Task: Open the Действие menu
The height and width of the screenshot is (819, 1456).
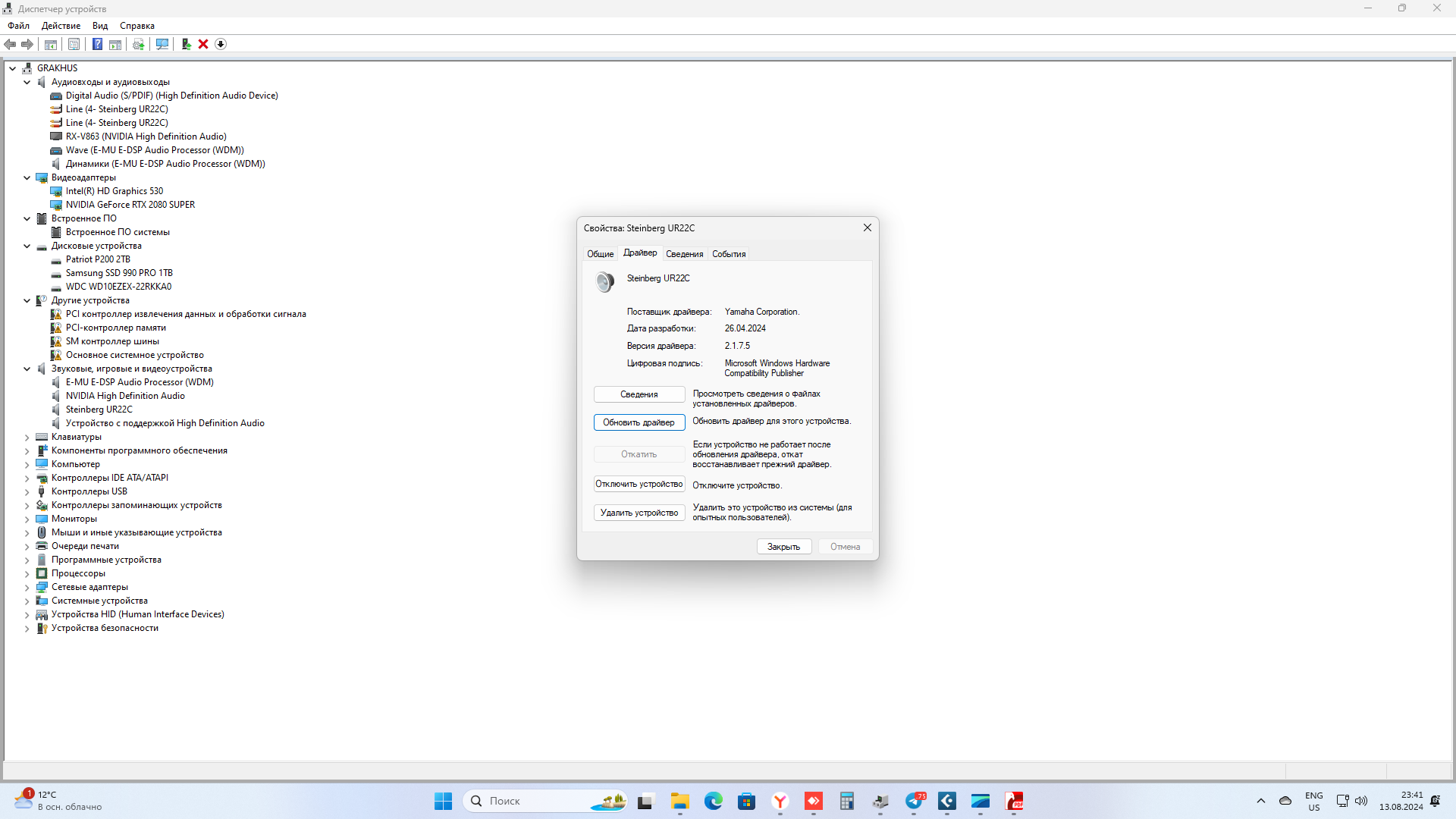Action: [61, 25]
